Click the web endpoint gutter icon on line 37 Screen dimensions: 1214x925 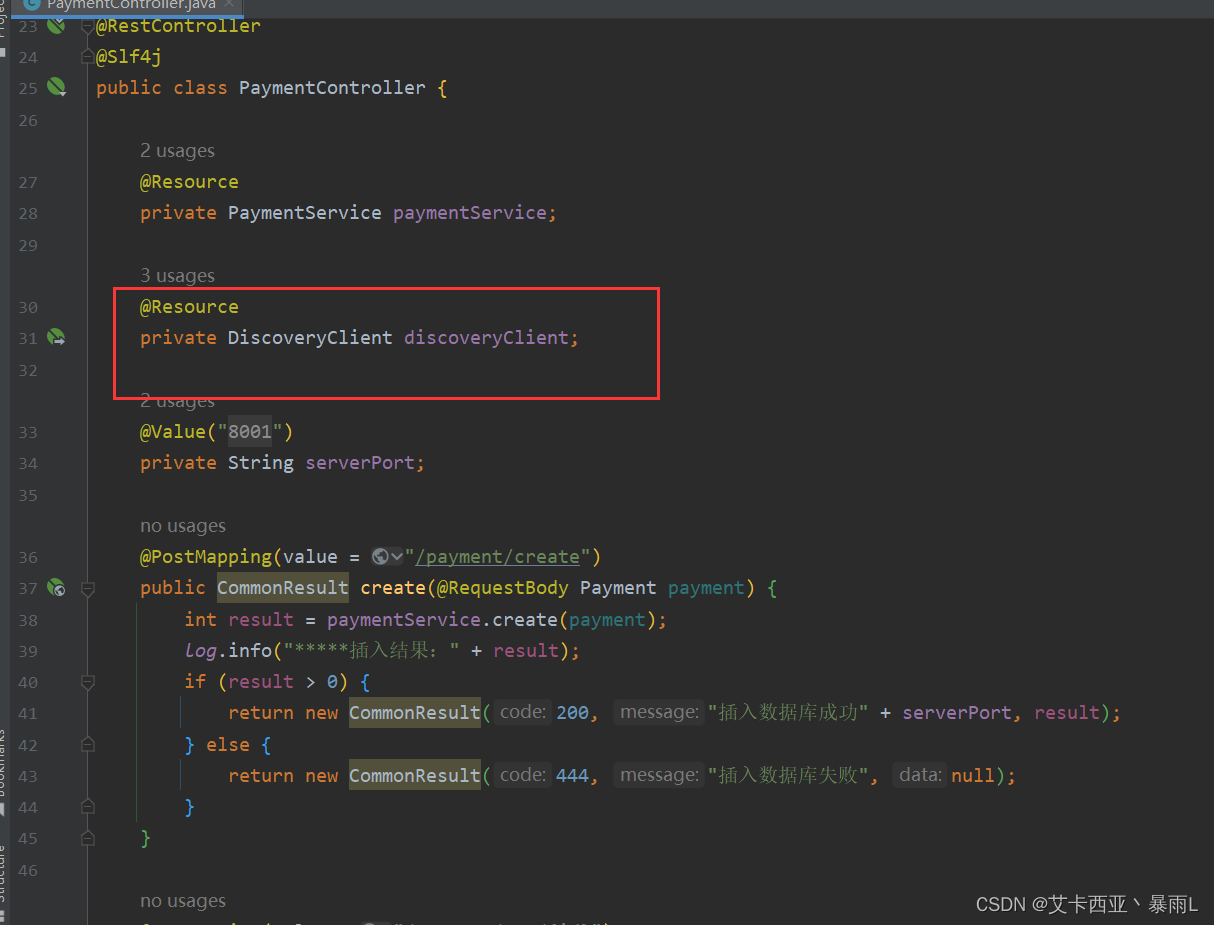pyautogui.click(x=57, y=588)
